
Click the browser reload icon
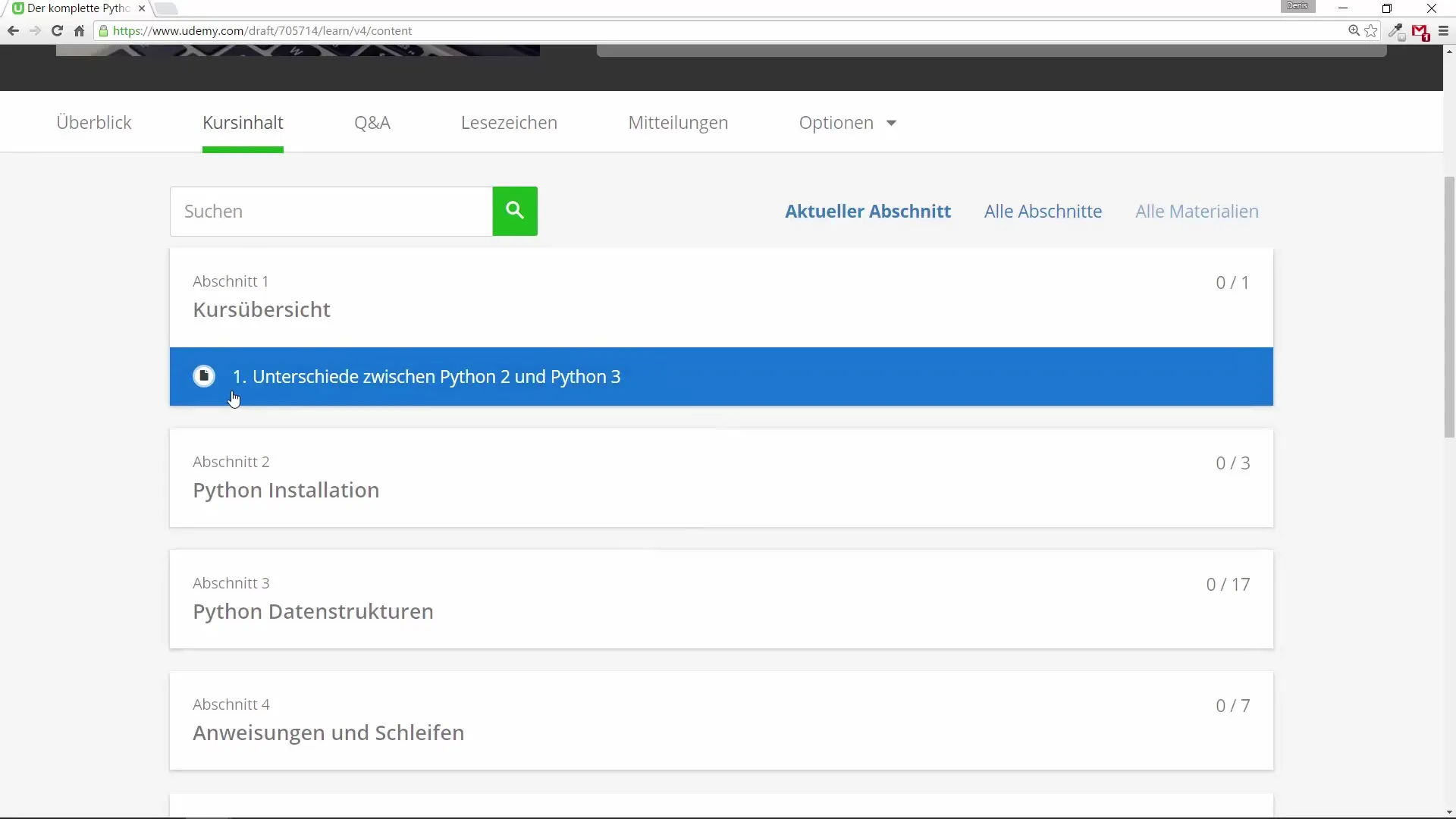(57, 31)
